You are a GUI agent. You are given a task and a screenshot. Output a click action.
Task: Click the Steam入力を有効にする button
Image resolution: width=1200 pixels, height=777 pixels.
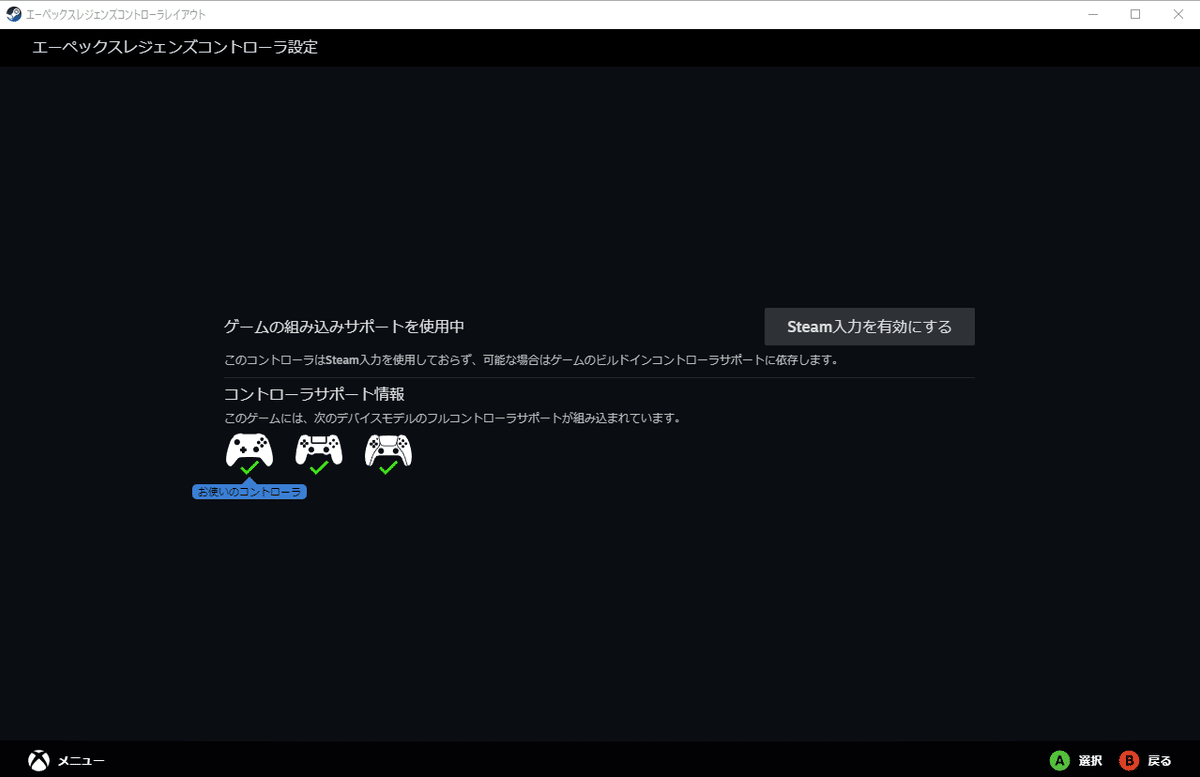(x=869, y=327)
